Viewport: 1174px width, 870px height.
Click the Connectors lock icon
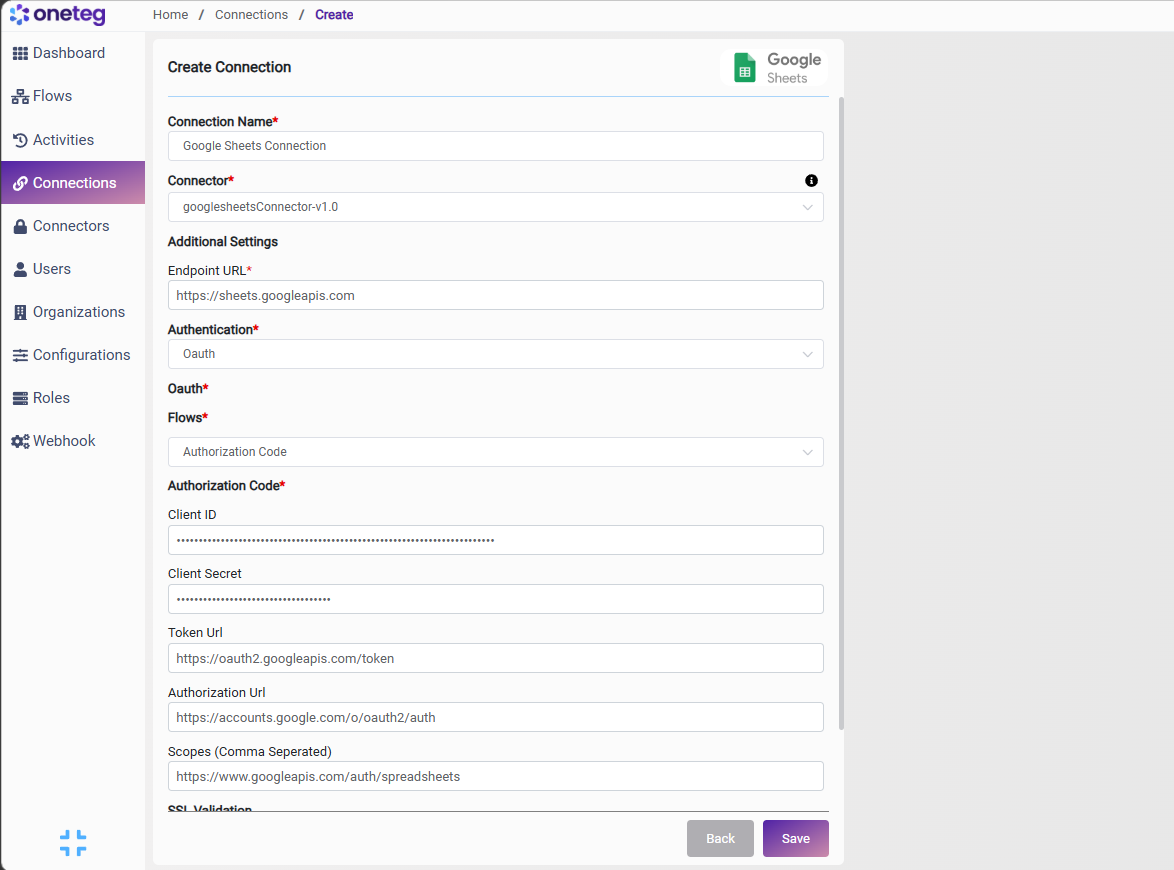20,226
